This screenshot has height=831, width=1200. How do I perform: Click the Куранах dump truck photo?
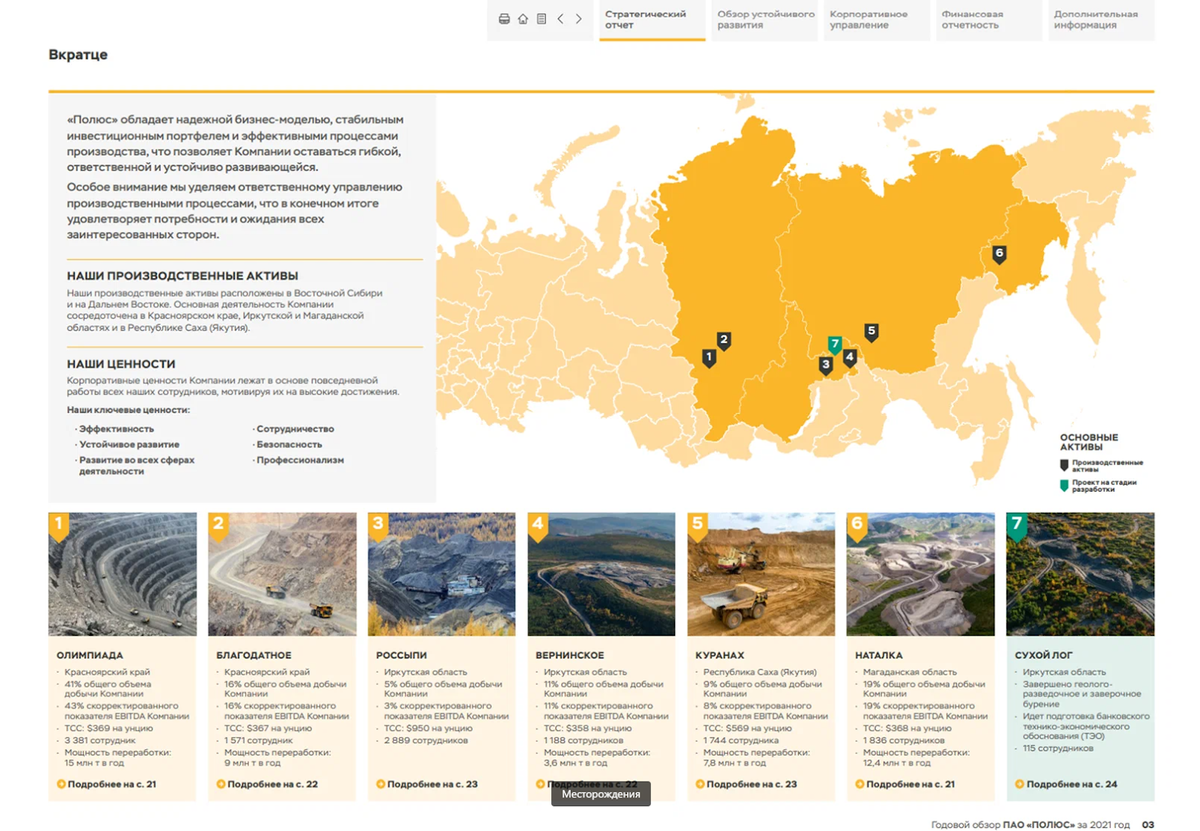pyautogui.click(x=761, y=574)
